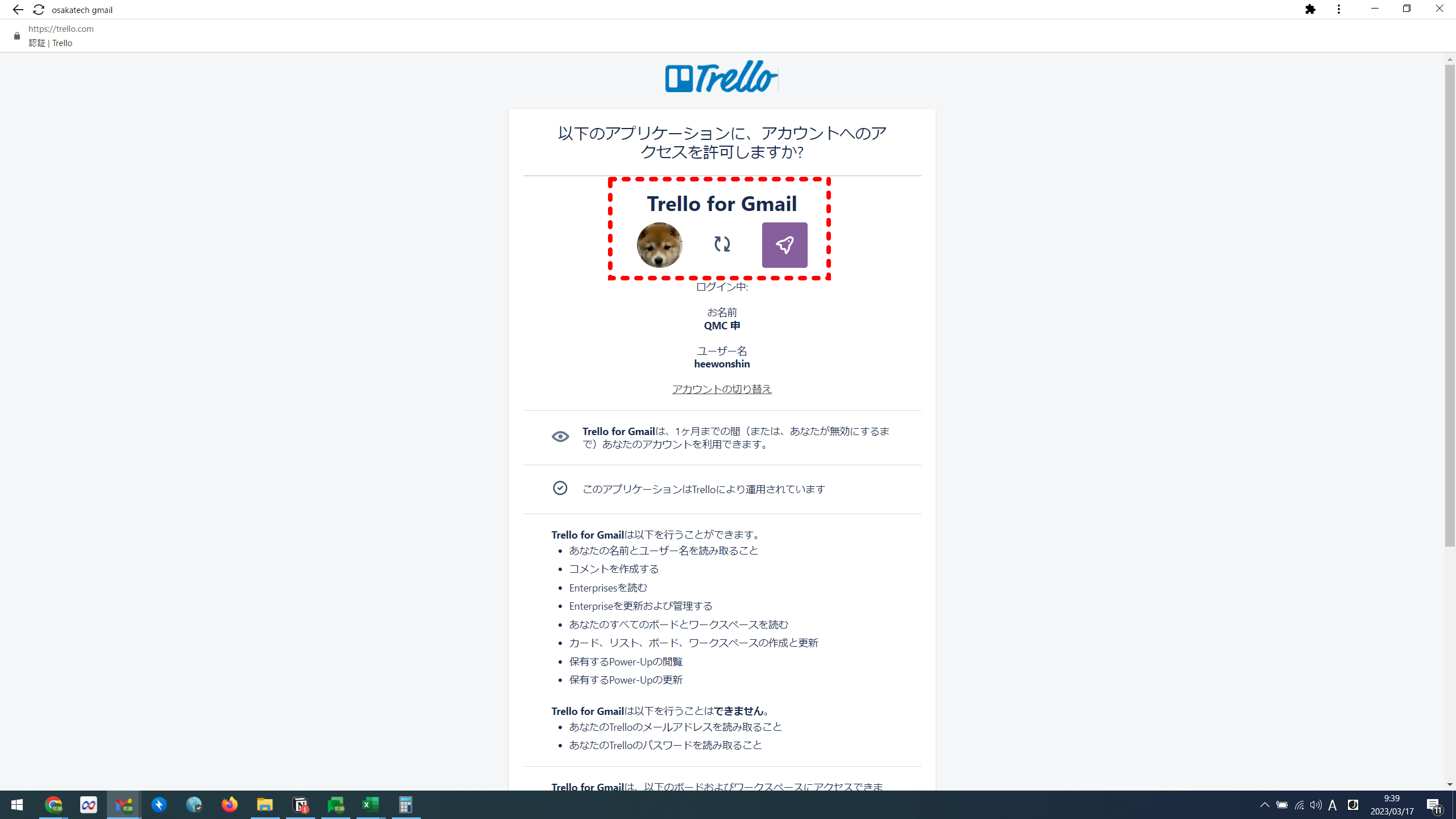1456x819 pixels.
Task: Click the sync arrows icon between avatars
Action: point(722,244)
